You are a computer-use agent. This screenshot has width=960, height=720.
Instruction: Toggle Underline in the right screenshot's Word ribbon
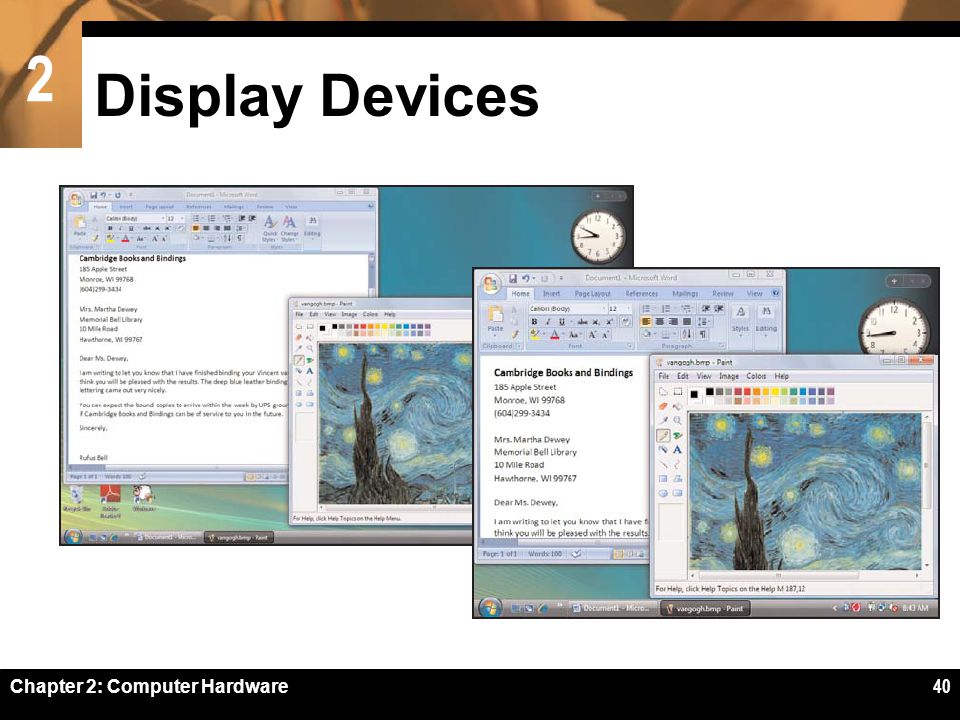pyautogui.click(x=561, y=322)
